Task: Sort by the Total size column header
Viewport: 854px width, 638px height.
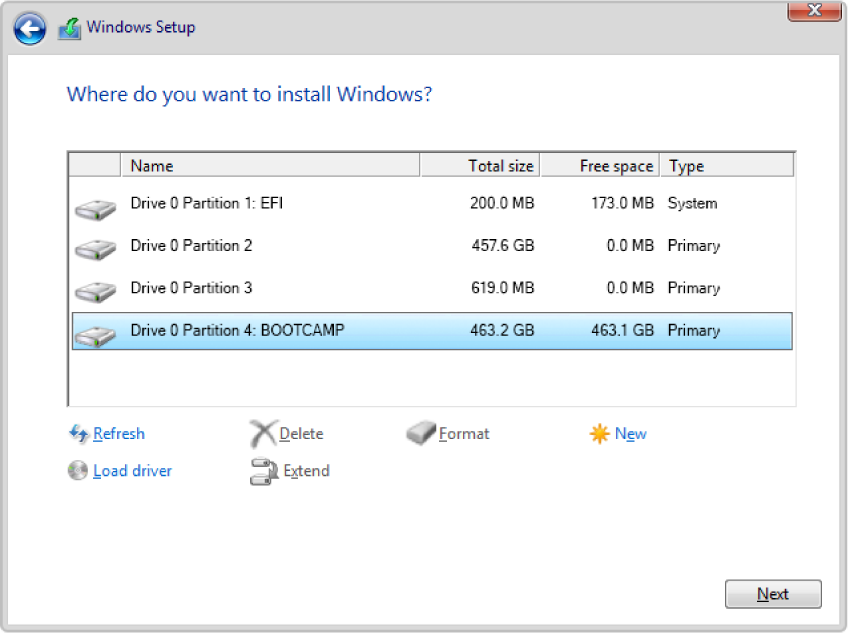Action: click(480, 166)
